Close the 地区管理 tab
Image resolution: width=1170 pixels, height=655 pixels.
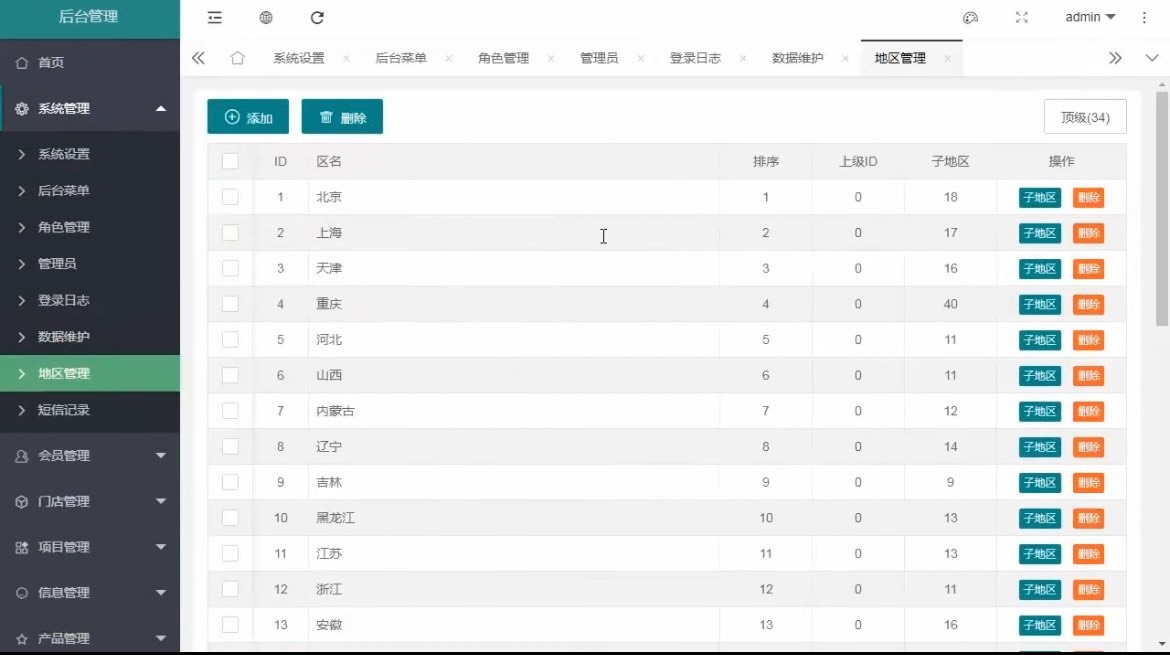[x=947, y=58]
